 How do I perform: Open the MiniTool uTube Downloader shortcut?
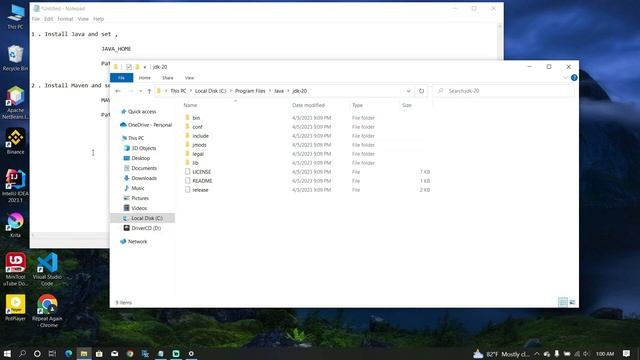16,269
